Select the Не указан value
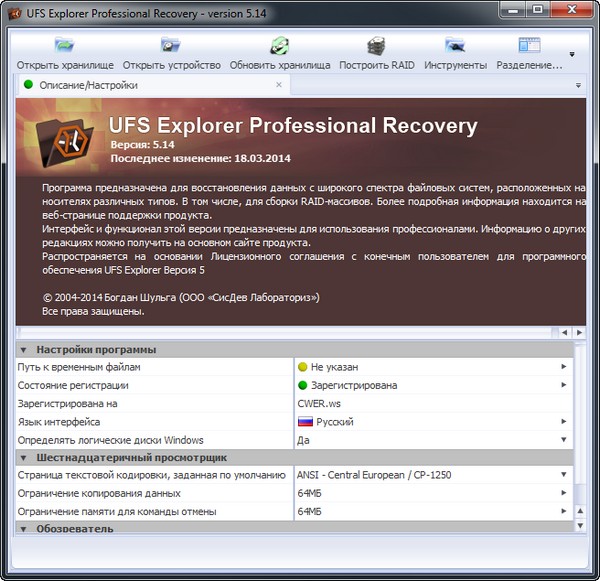Screen dimensions: 600x581 point(334,367)
